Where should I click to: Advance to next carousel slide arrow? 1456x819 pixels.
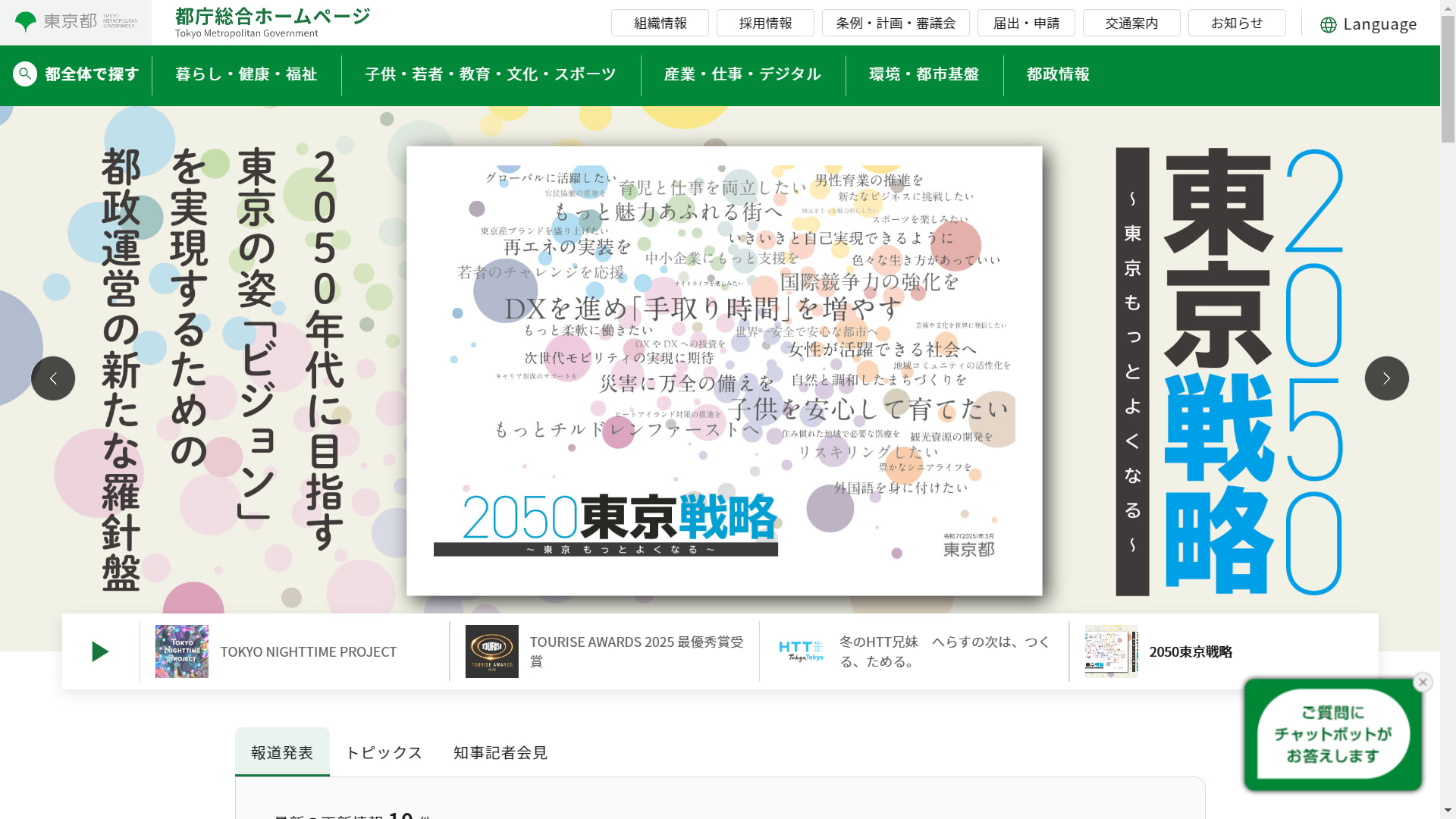tap(1386, 378)
